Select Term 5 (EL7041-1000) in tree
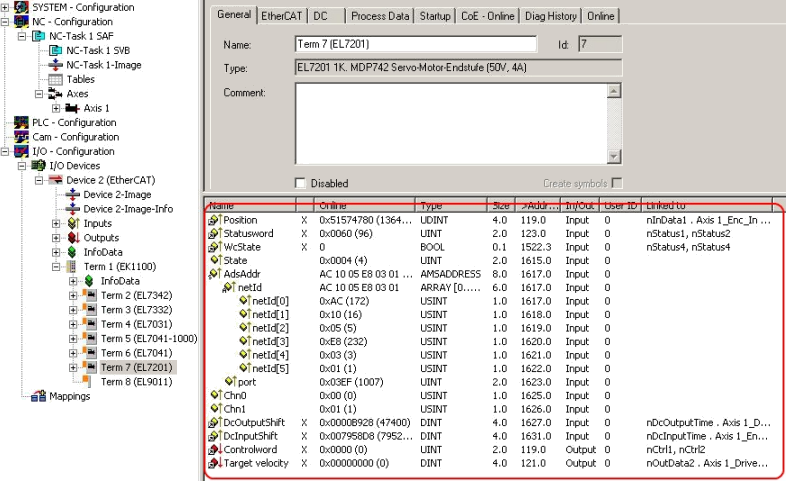 149,339
